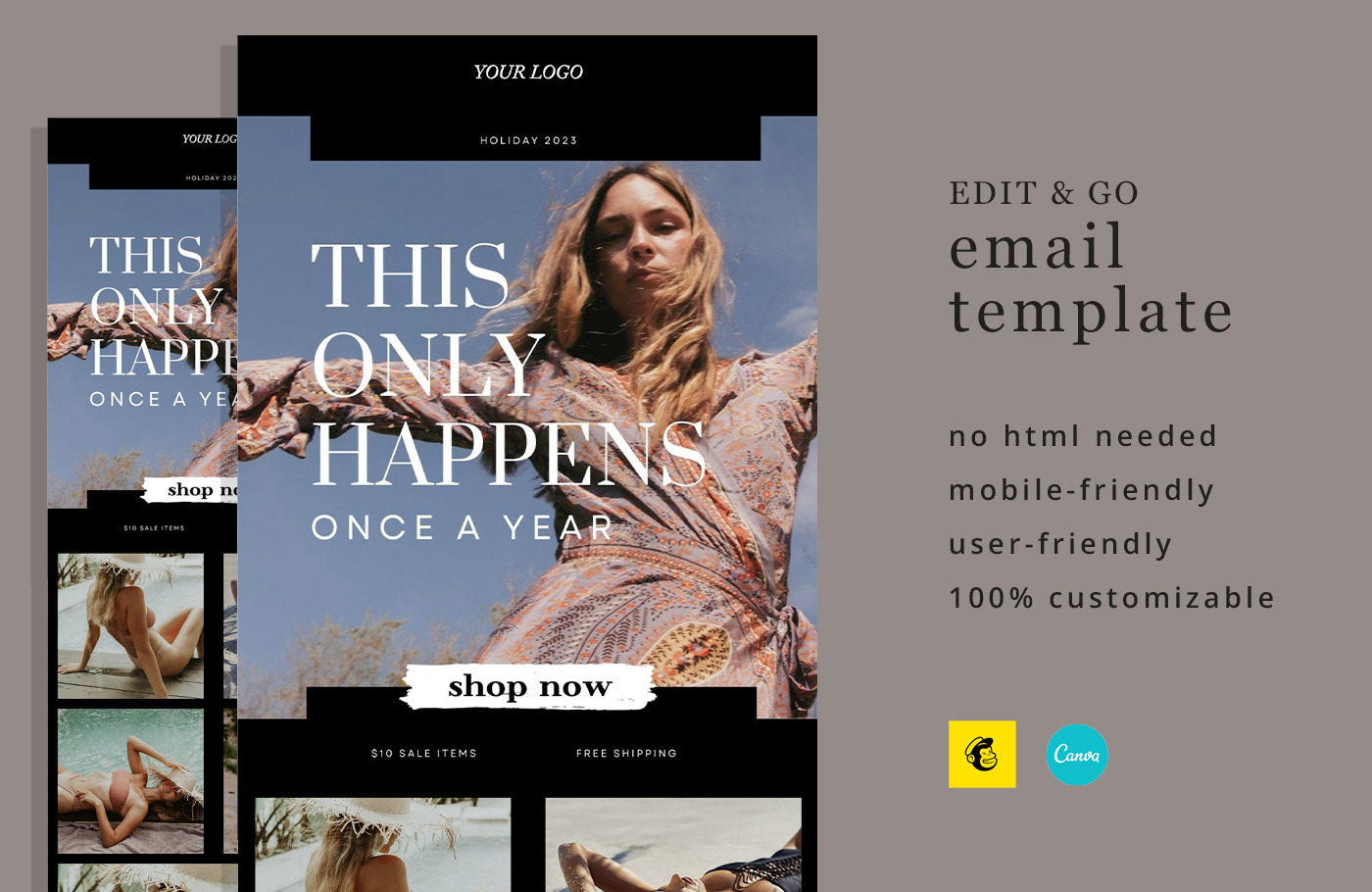This screenshot has width=1372, height=892.
Task: Click back template's top swimsuit photo
Action: (x=130, y=625)
